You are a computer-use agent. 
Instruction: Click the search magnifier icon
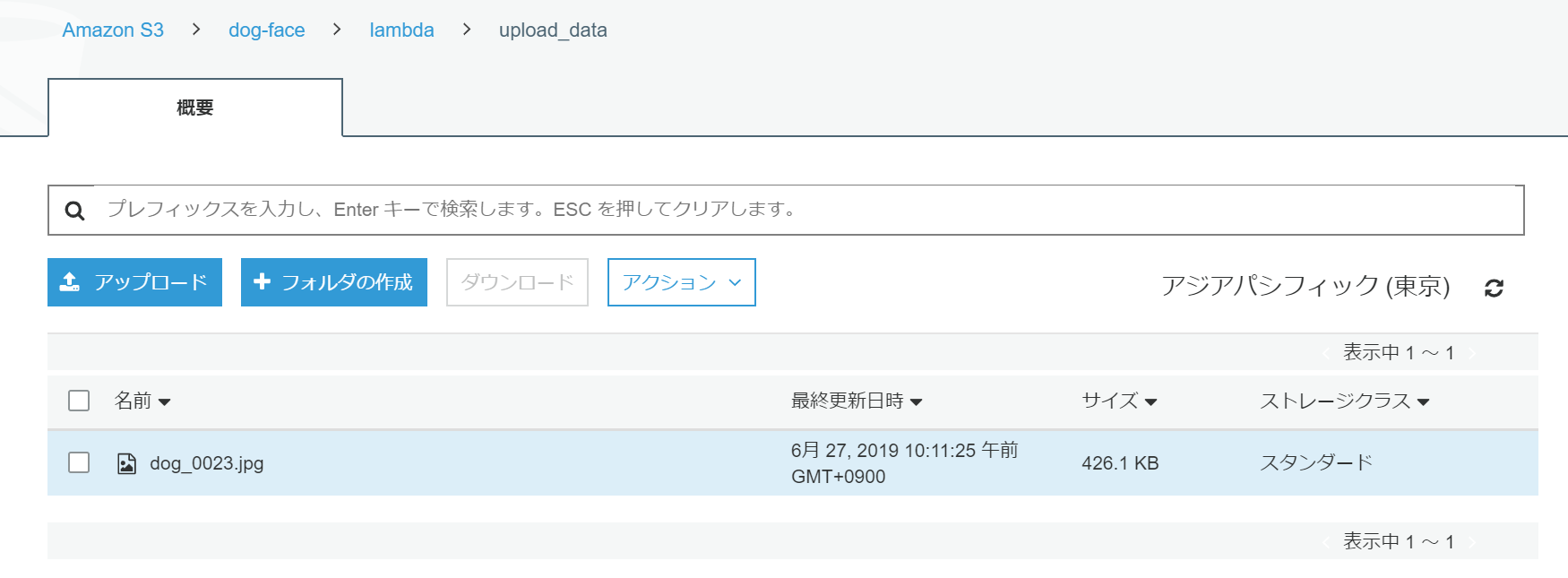(75, 211)
